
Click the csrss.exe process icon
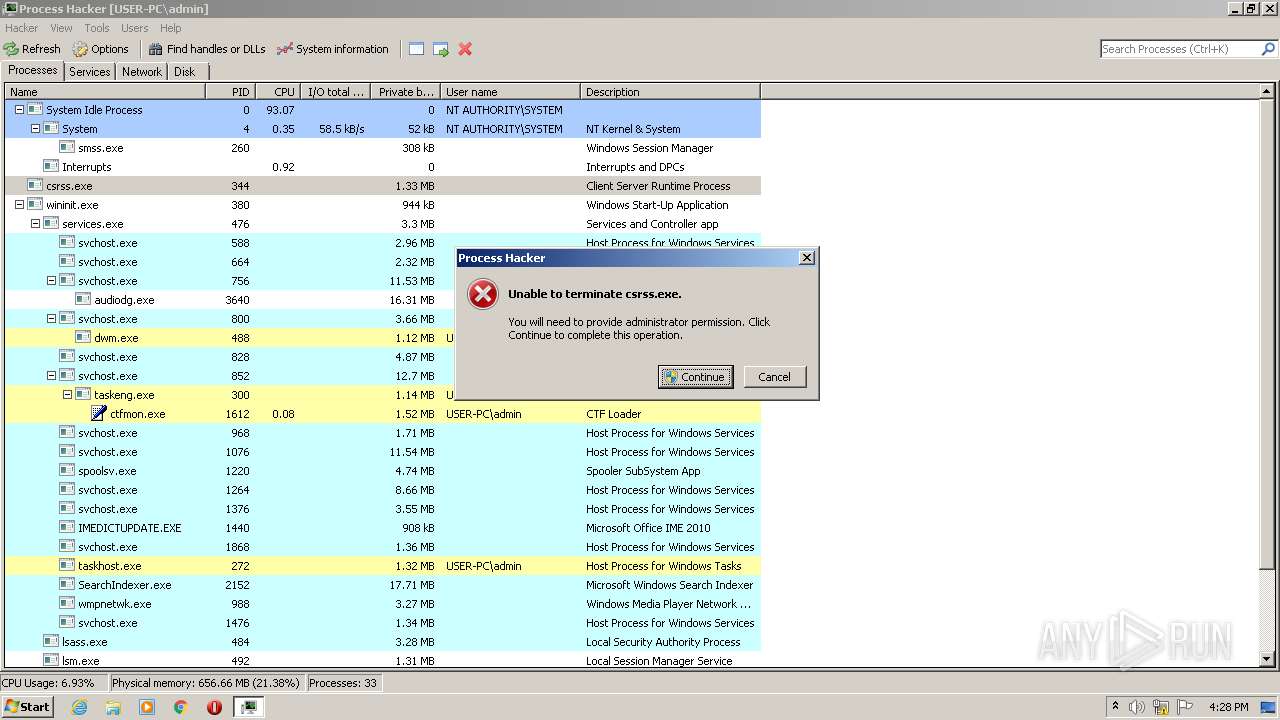pyautogui.click(x=35, y=186)
